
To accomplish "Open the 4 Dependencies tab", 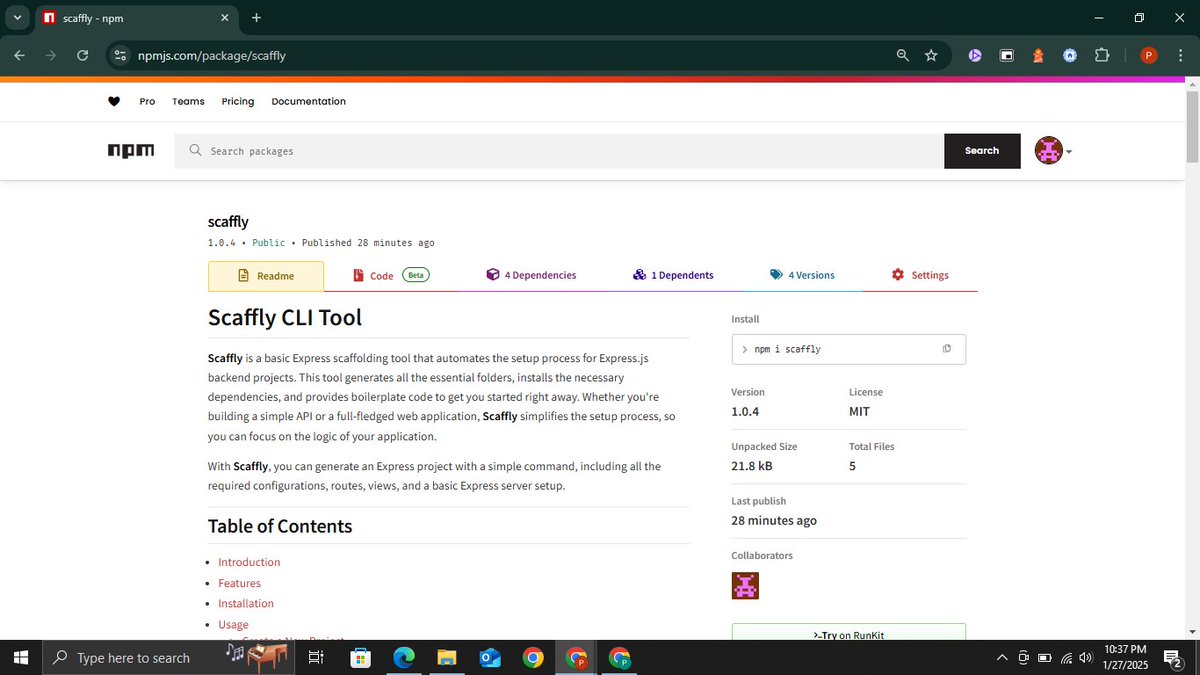I will [531, 275].
